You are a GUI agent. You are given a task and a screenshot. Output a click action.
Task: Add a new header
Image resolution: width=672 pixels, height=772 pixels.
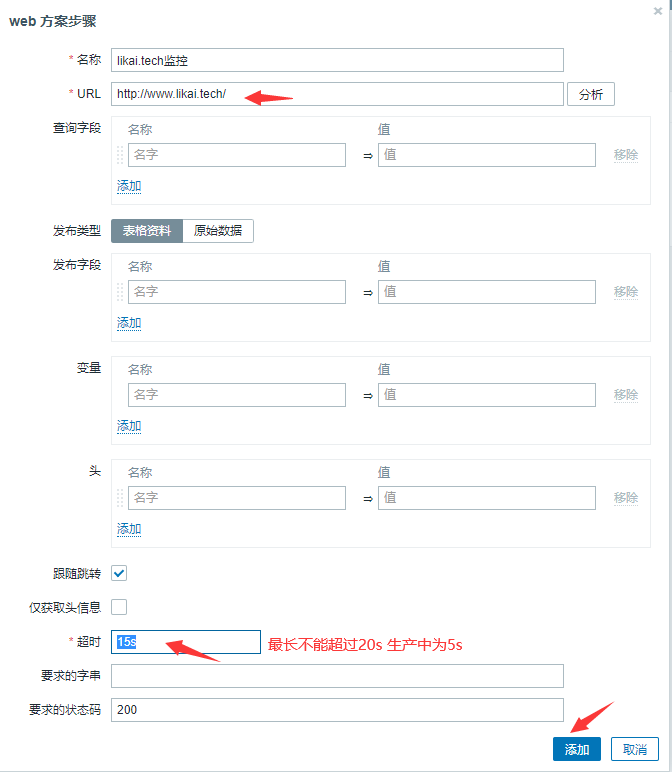point(129,529)
